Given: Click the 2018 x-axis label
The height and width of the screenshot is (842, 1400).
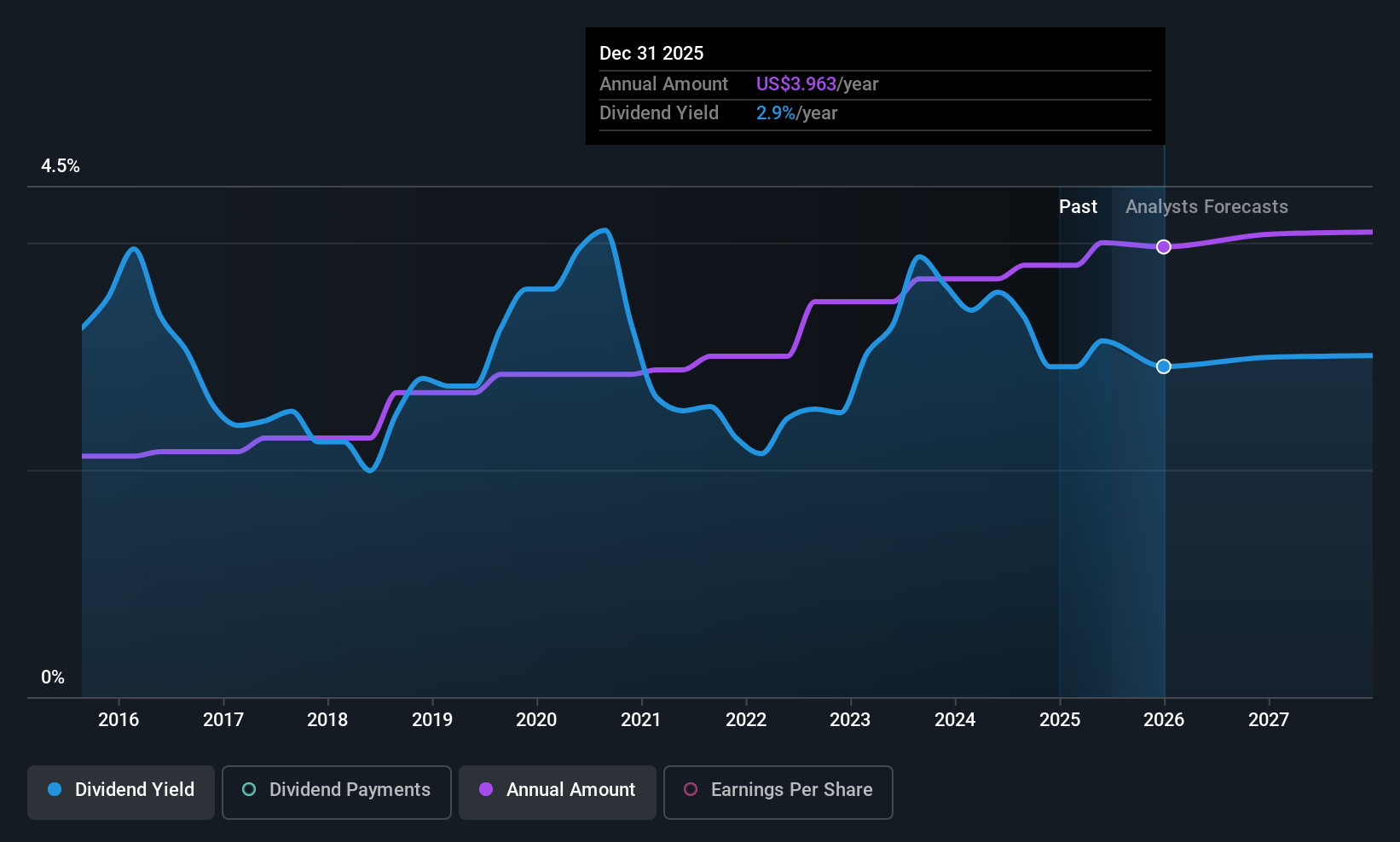Looking at the screenshot, I should click(327, 720).
